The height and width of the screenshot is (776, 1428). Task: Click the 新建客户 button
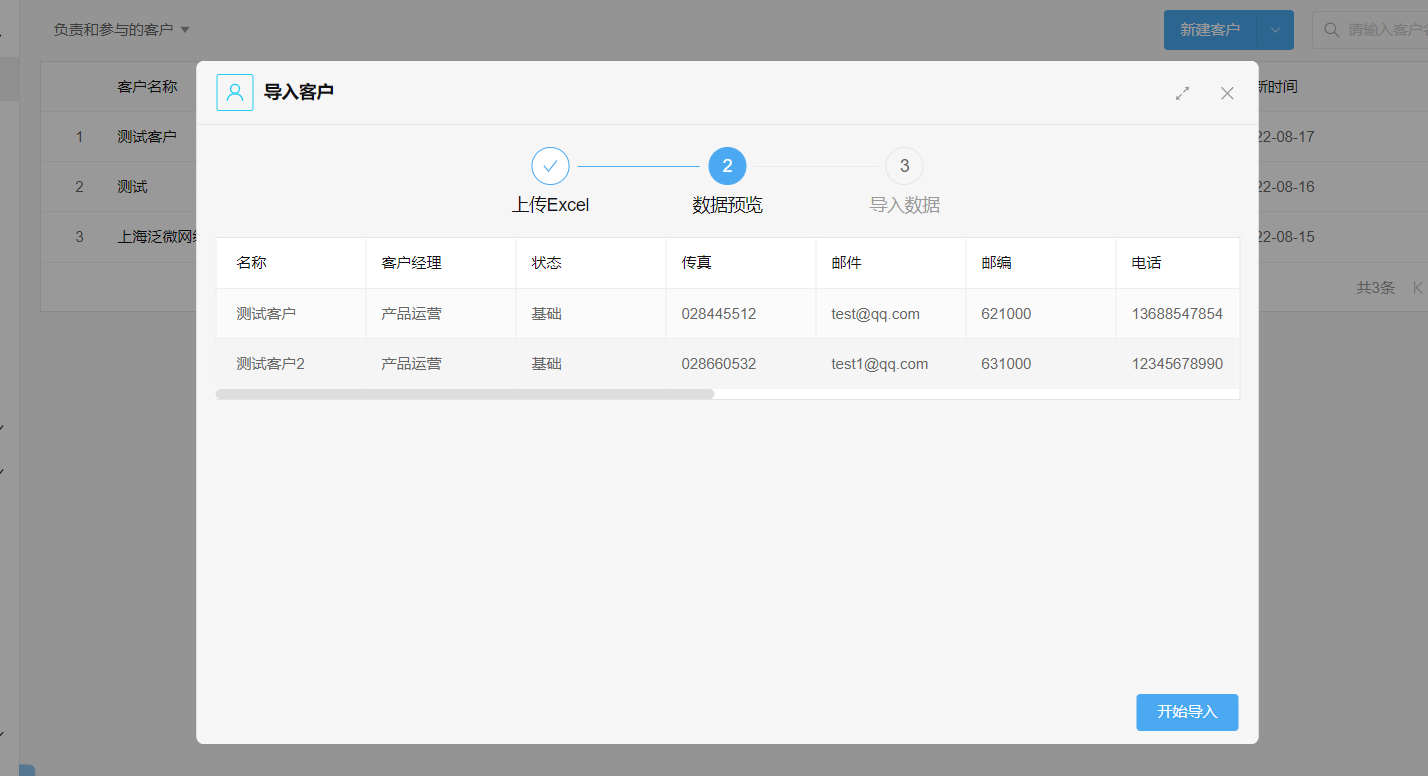pyautogui.click(x=1210, y=30)
